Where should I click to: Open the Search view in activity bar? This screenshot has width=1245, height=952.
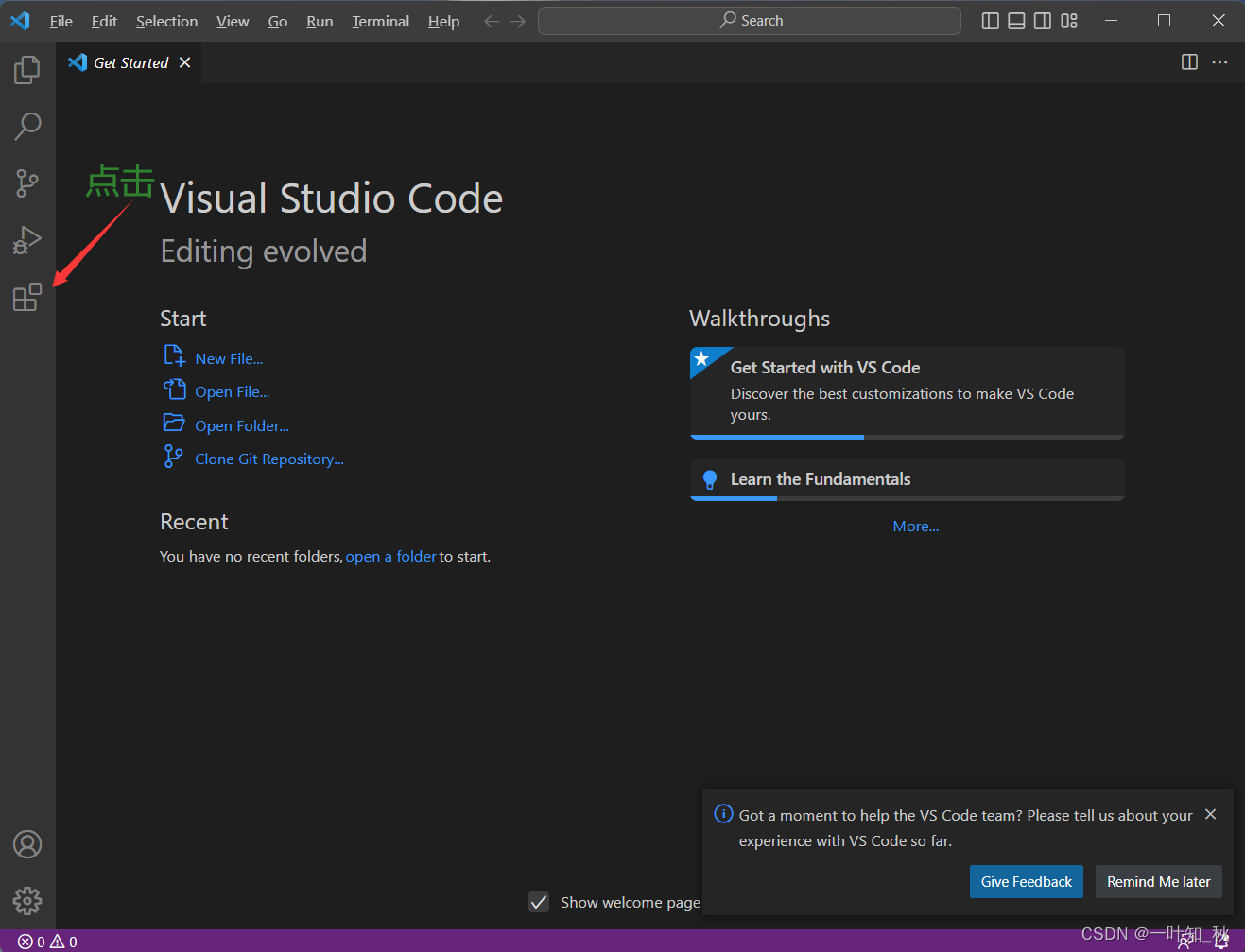27,126
